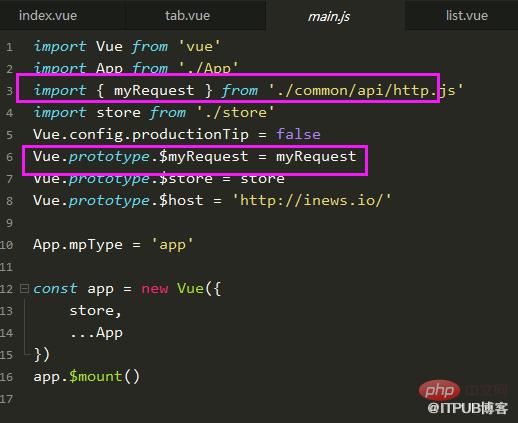Click the false value on line 5
The width and height of the screenshot is (518, 423).
point(298,134)
